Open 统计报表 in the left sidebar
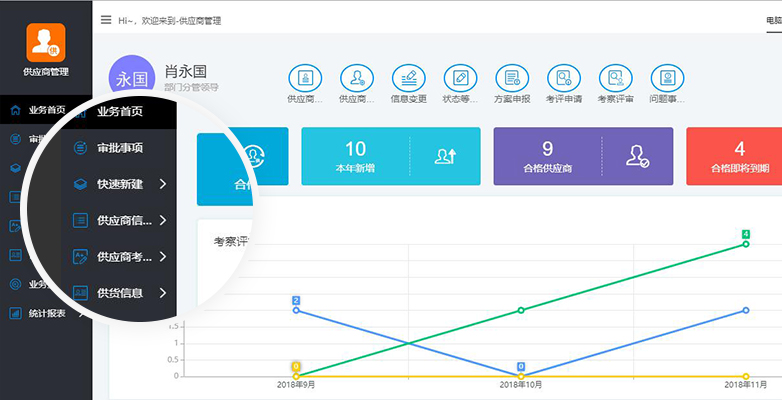This screenshot has width=782, height=400. [46, 313]
